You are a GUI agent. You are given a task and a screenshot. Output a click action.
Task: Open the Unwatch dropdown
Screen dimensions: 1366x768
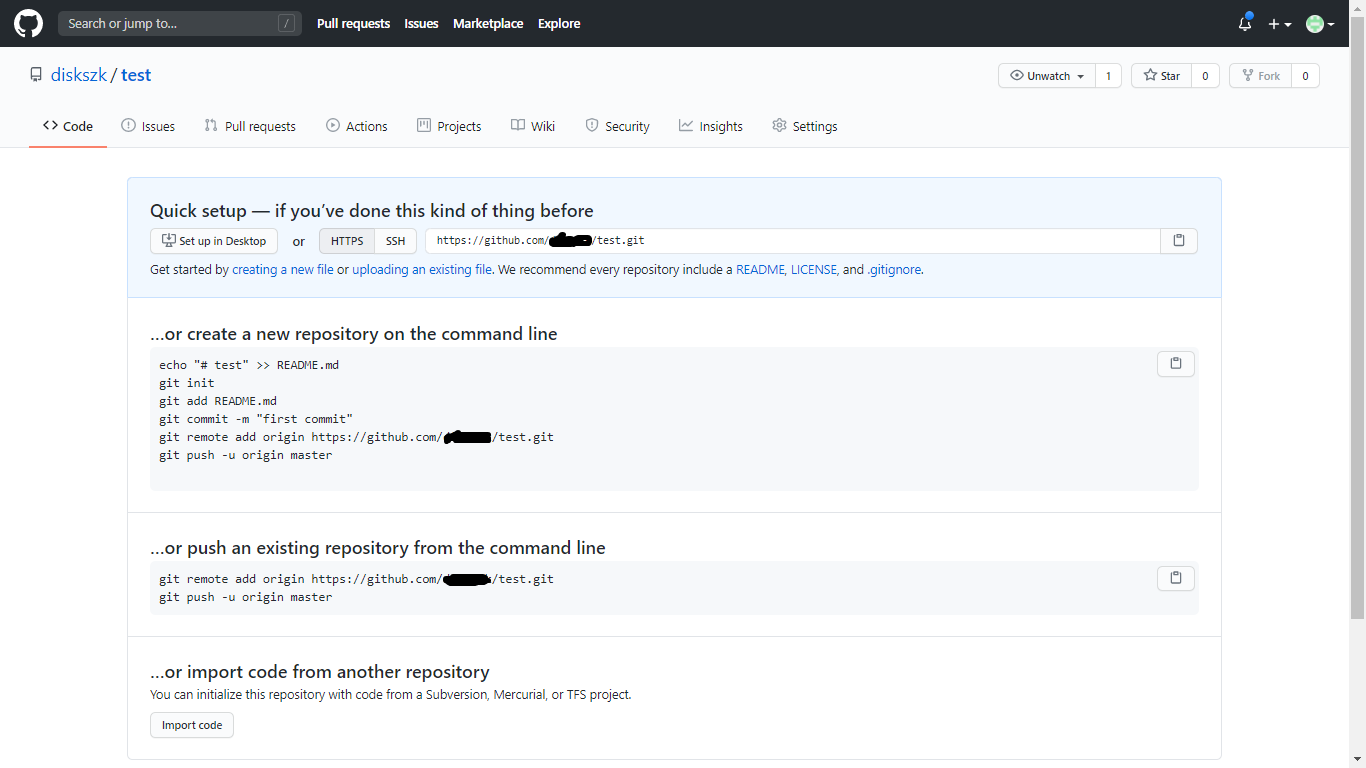point(1046,75)
